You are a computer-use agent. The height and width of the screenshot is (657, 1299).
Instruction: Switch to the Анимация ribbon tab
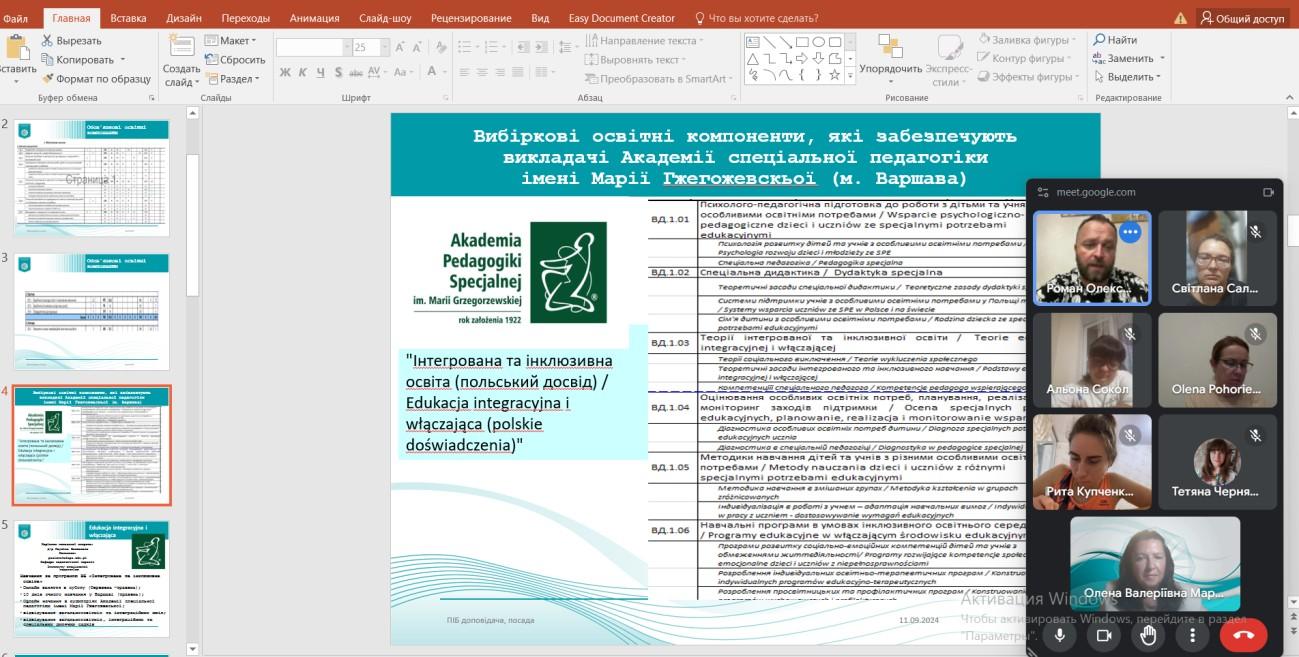coord(314,18)
